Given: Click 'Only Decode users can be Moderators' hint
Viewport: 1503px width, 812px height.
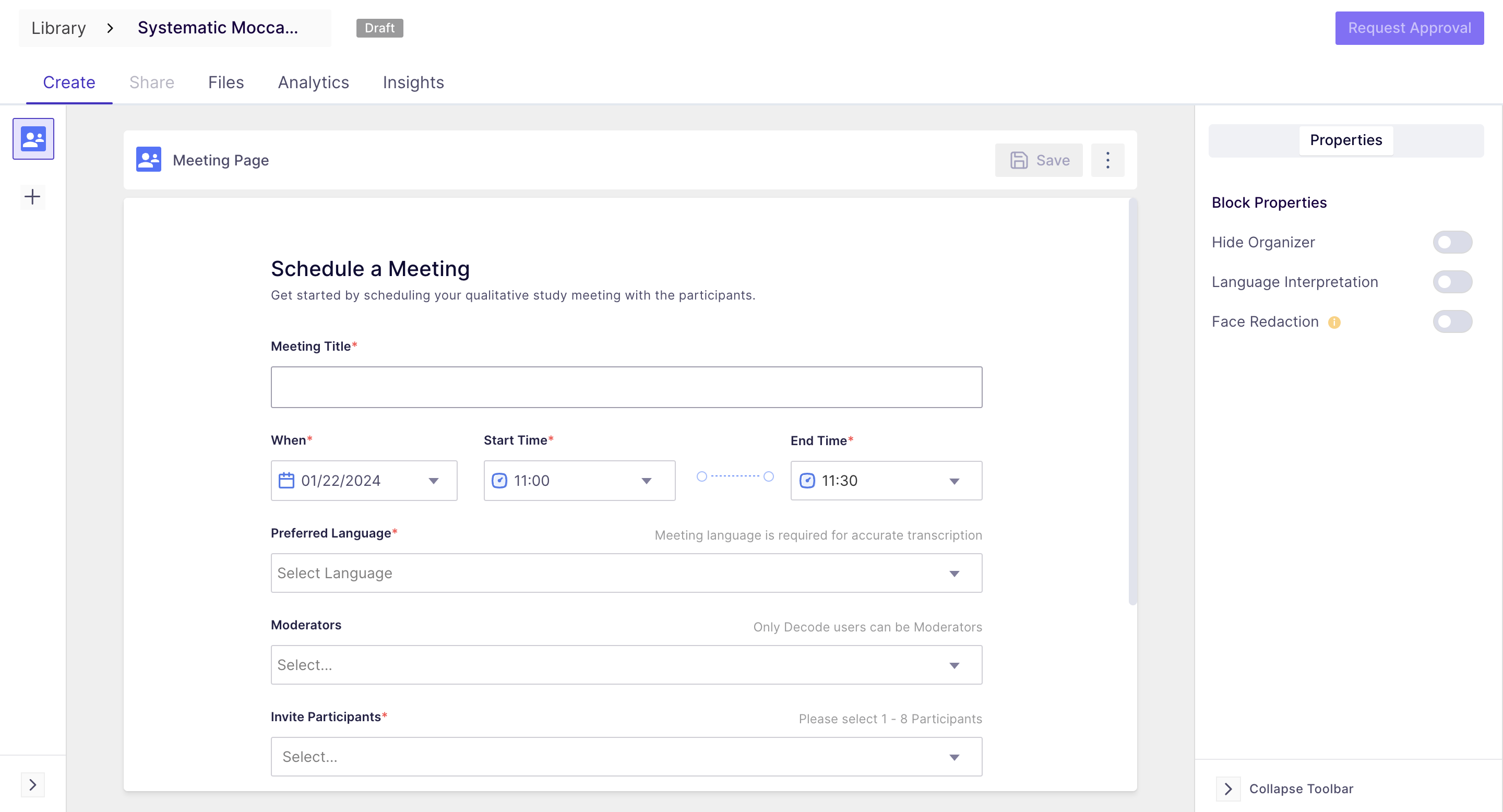Looking at the screenshot, I should pos(867,627).
